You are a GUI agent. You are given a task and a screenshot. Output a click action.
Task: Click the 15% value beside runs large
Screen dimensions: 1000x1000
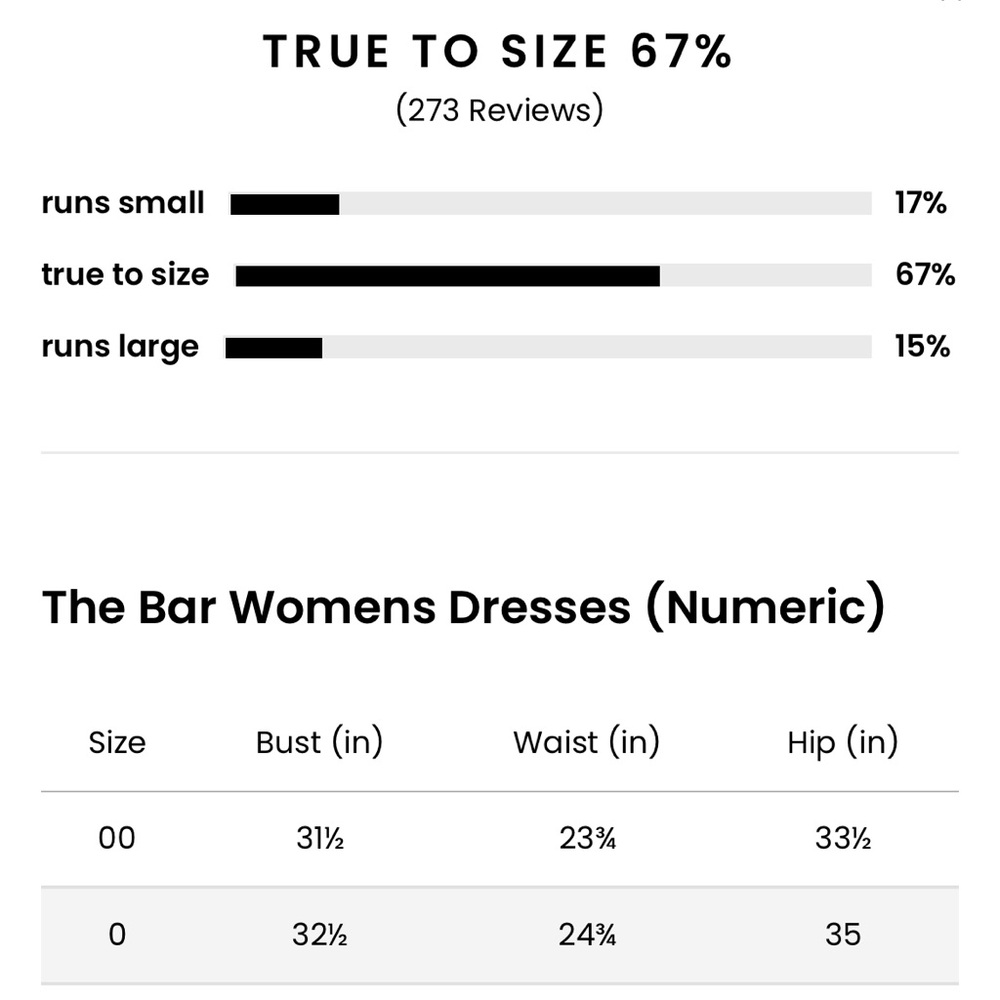[x=921, y=347]
